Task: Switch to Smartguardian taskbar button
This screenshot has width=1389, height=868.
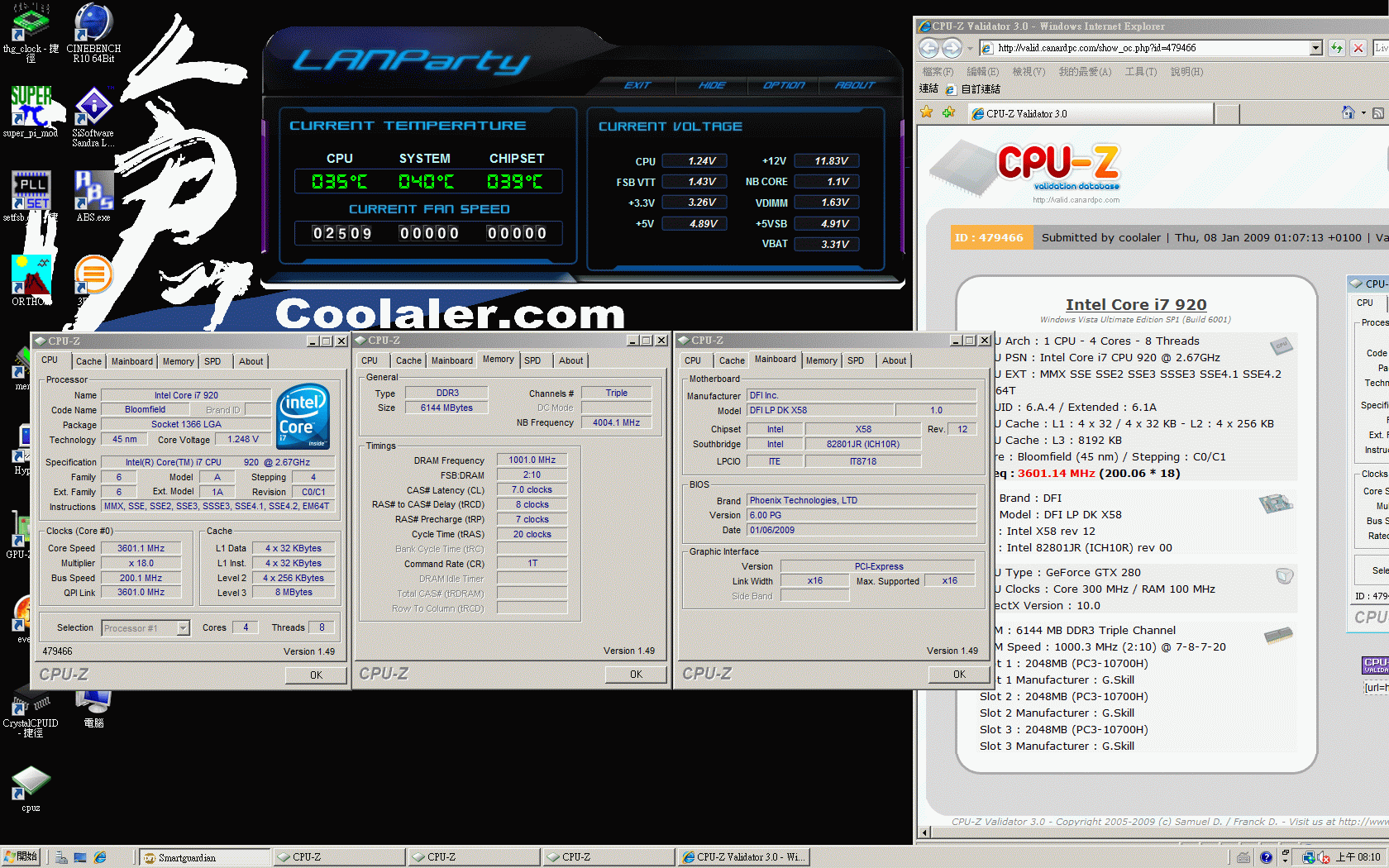Action: (205, 857)
